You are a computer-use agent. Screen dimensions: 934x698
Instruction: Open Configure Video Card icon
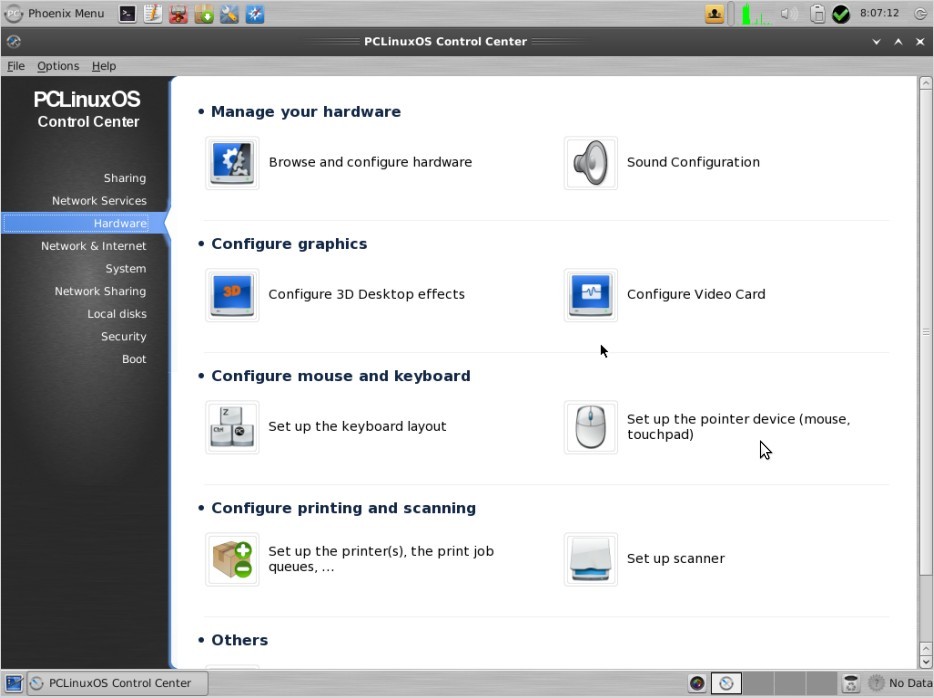590,295
